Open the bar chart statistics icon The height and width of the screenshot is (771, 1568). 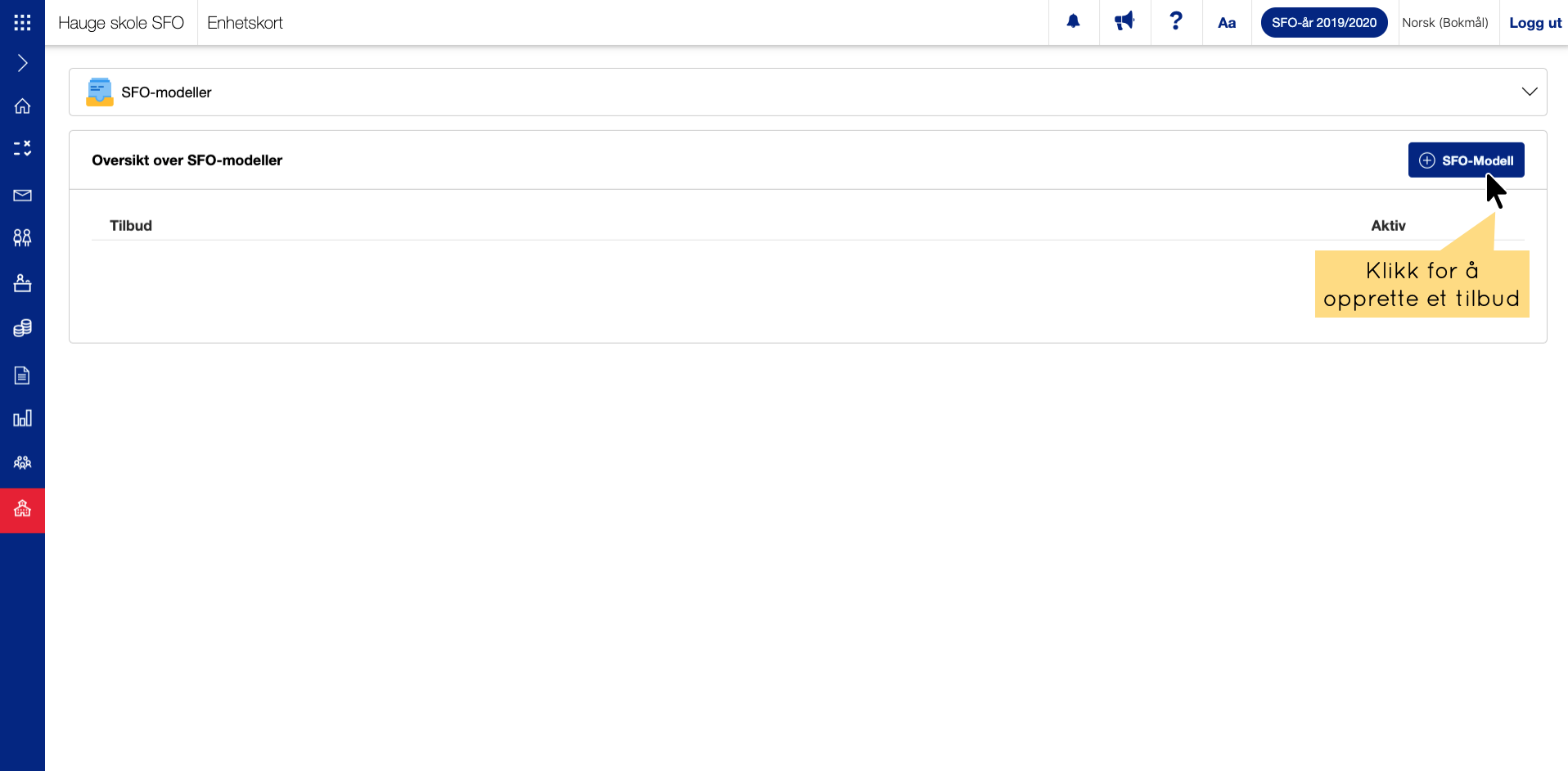click(22, 418)
